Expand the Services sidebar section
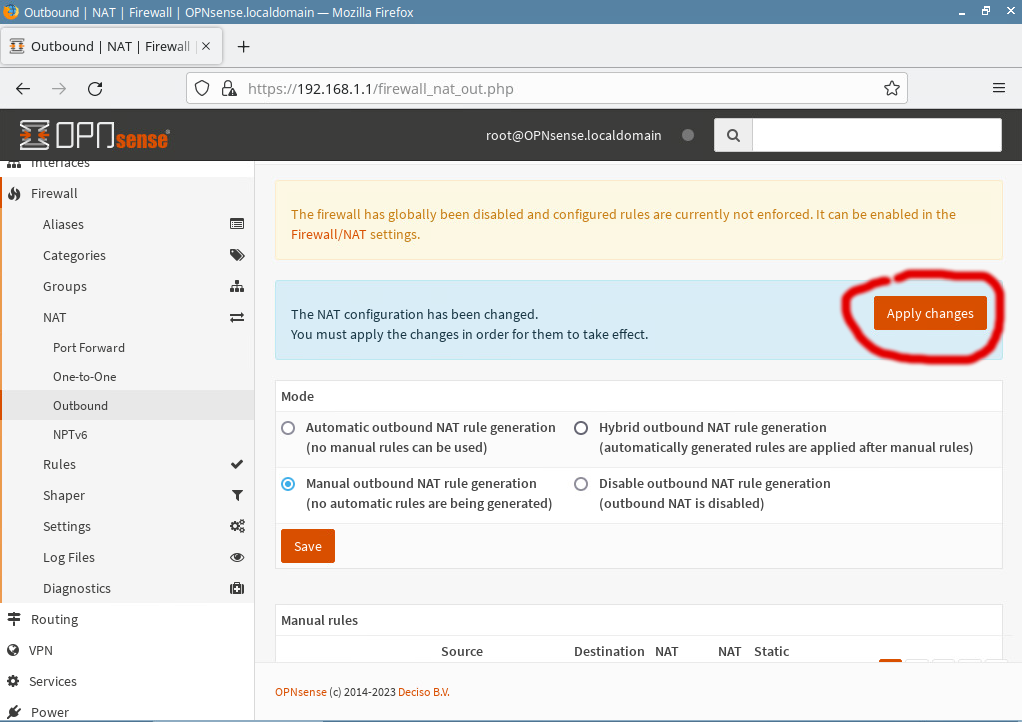 tap(53, 682)
